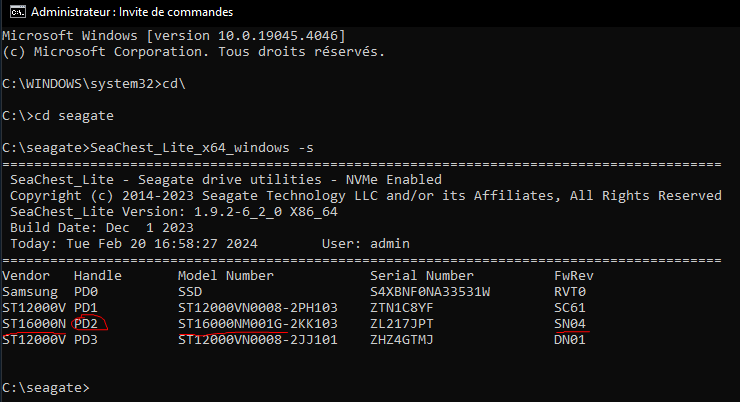Click the 'Serial Number' column header

click(422, 276)
